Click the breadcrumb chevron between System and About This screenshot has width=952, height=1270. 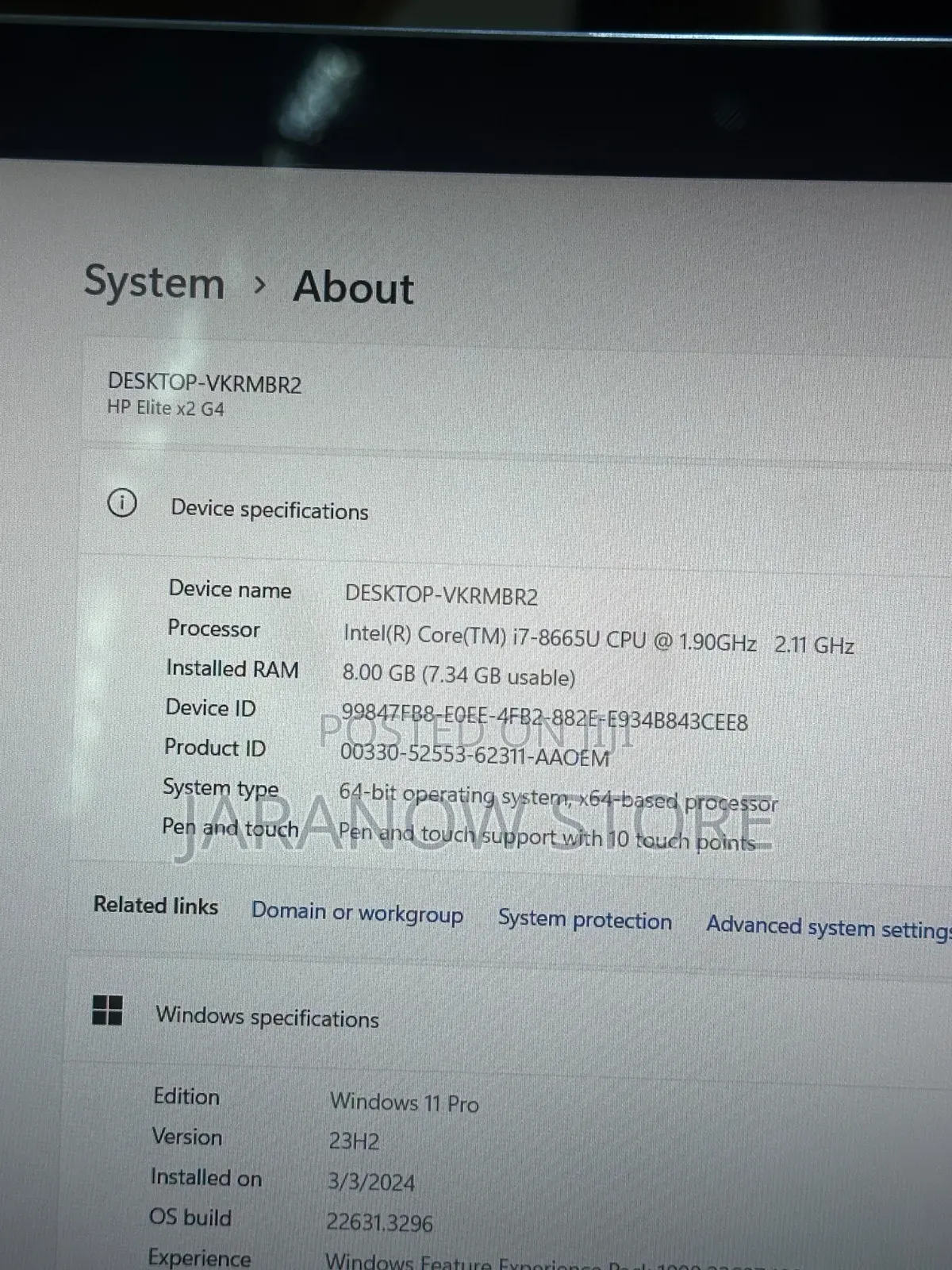[259, 284]
